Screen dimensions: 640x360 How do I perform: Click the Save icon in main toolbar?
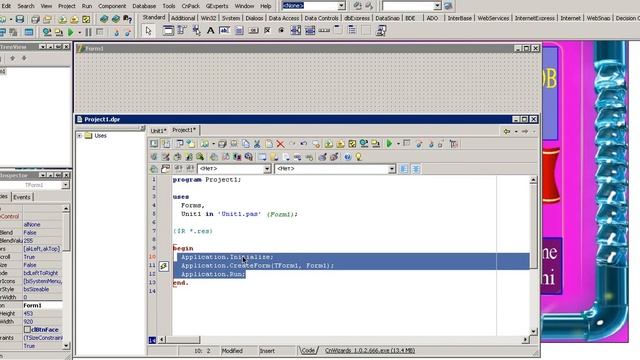coord(19,19)
